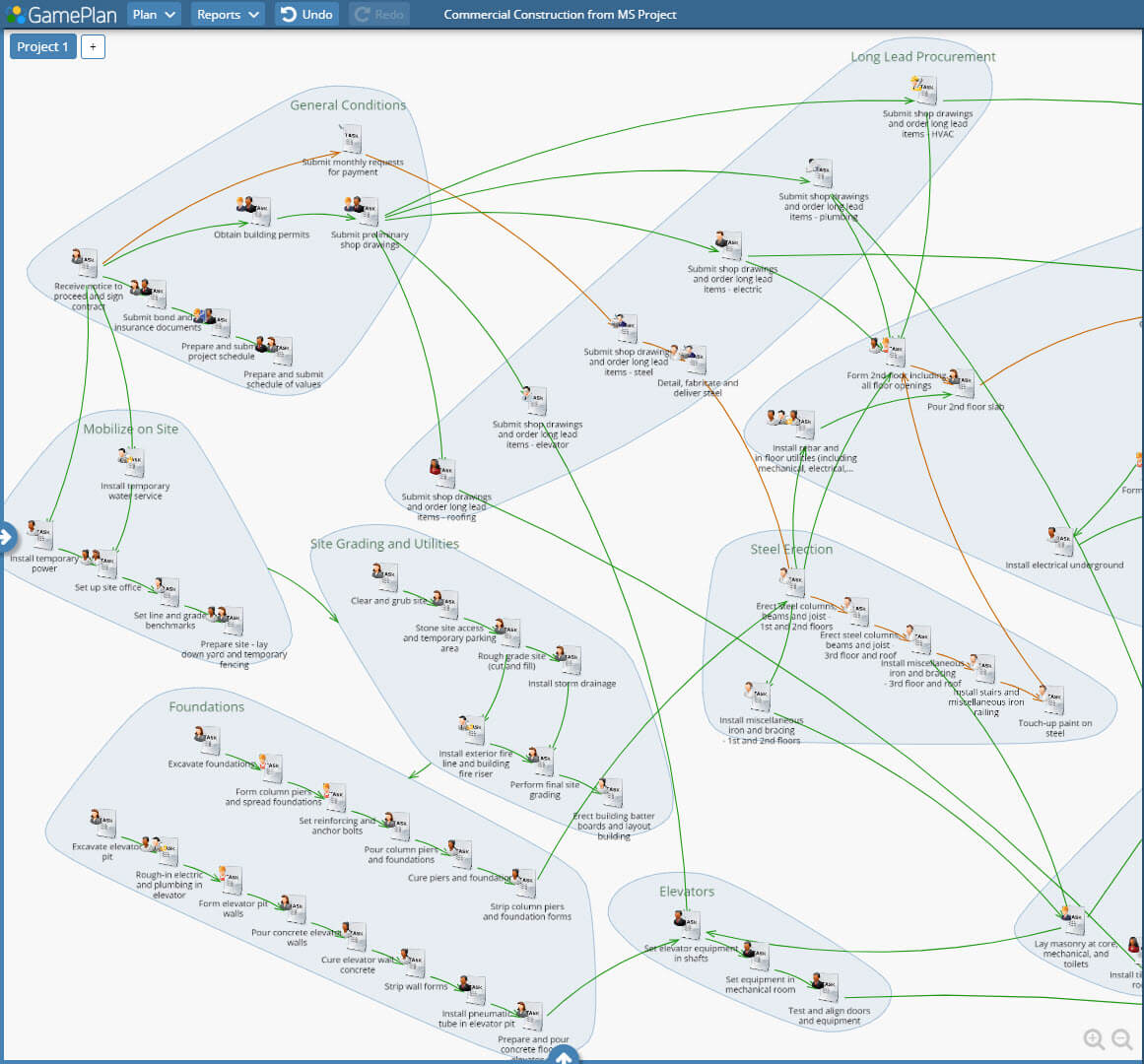The image size is (1144, 1064).
Task: Click the zoom out control
Action: click(1121, 1038)
